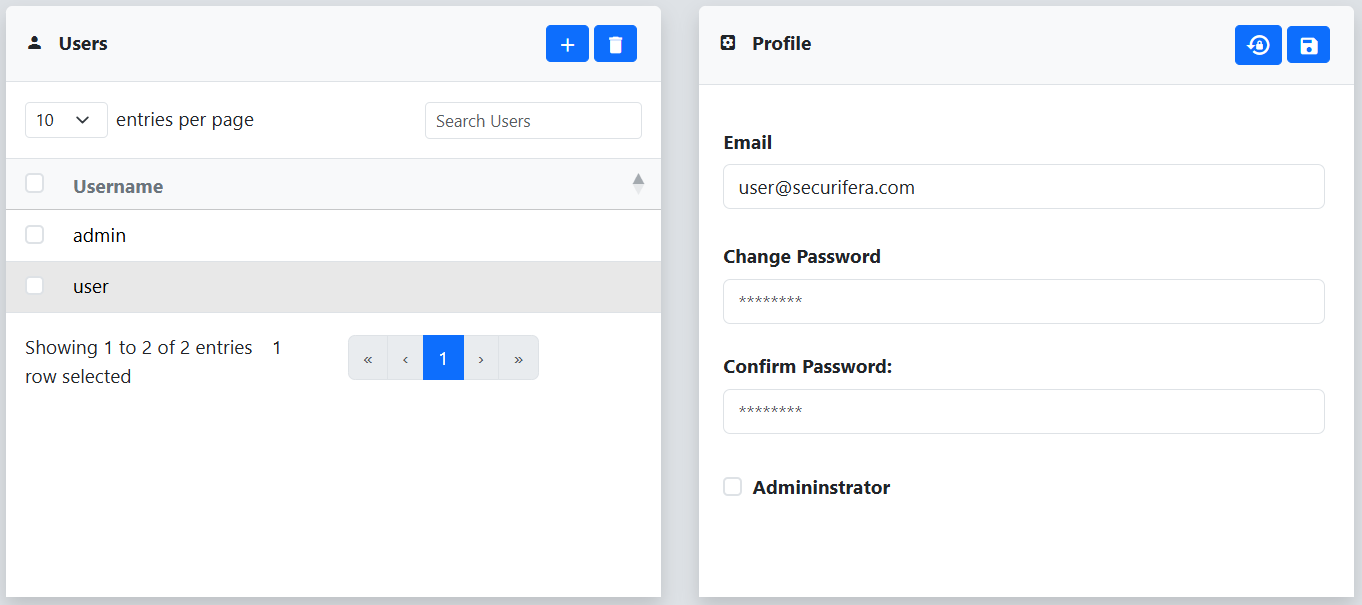Viewport: 1362px width, 605px height.
Task: Go to next page of users
Action: click(x=481, y=358)
